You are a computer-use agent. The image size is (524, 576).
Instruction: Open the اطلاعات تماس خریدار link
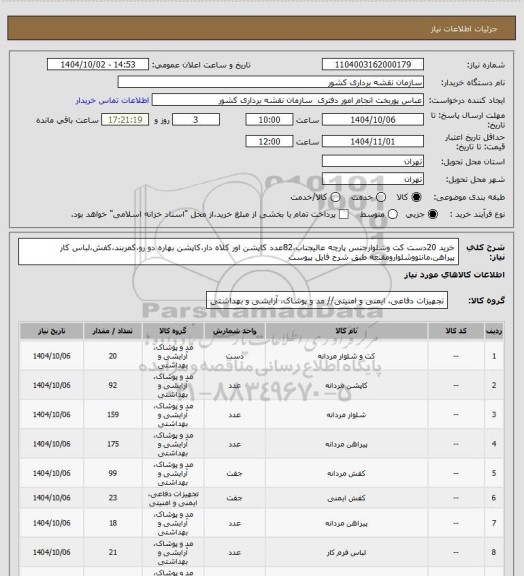(112, 100)
